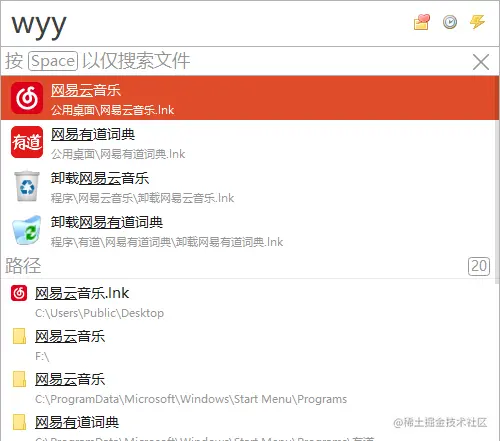Image resolution: width=500 pixels, height=441 pixels.
Task: Click the folder icon for the Start Menu 网易云音乐 entry
Action: tap(19, 379)
